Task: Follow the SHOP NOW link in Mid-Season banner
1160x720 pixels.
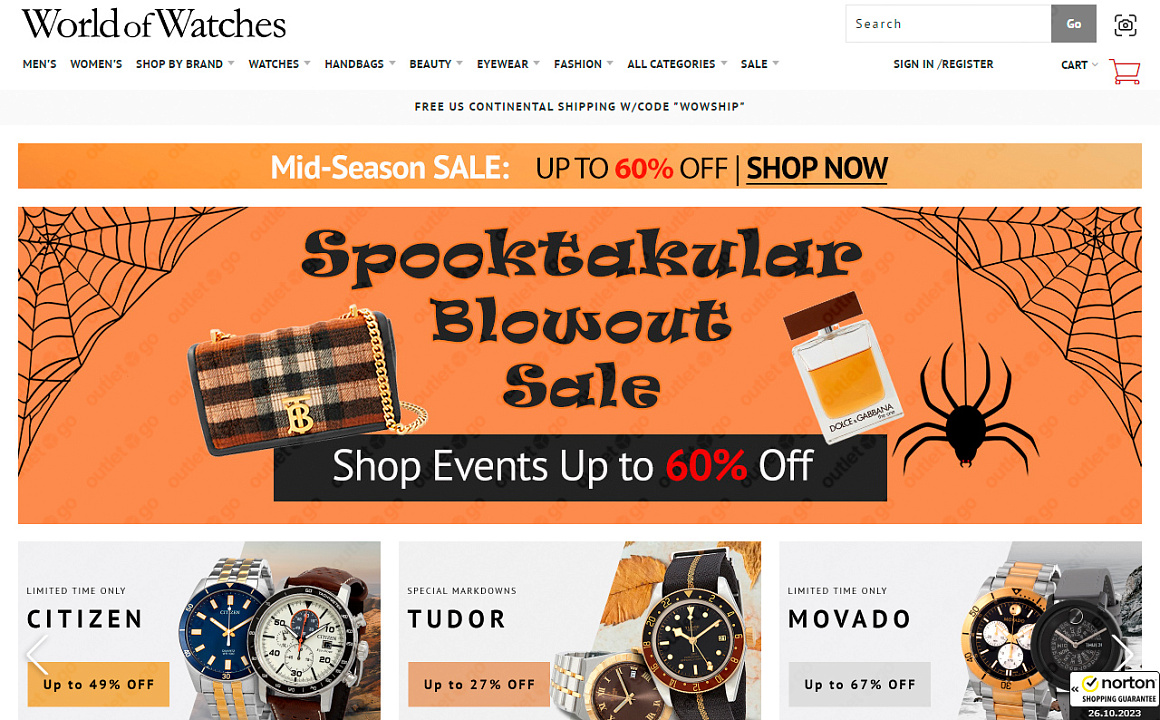Action: tap(817, 168)
